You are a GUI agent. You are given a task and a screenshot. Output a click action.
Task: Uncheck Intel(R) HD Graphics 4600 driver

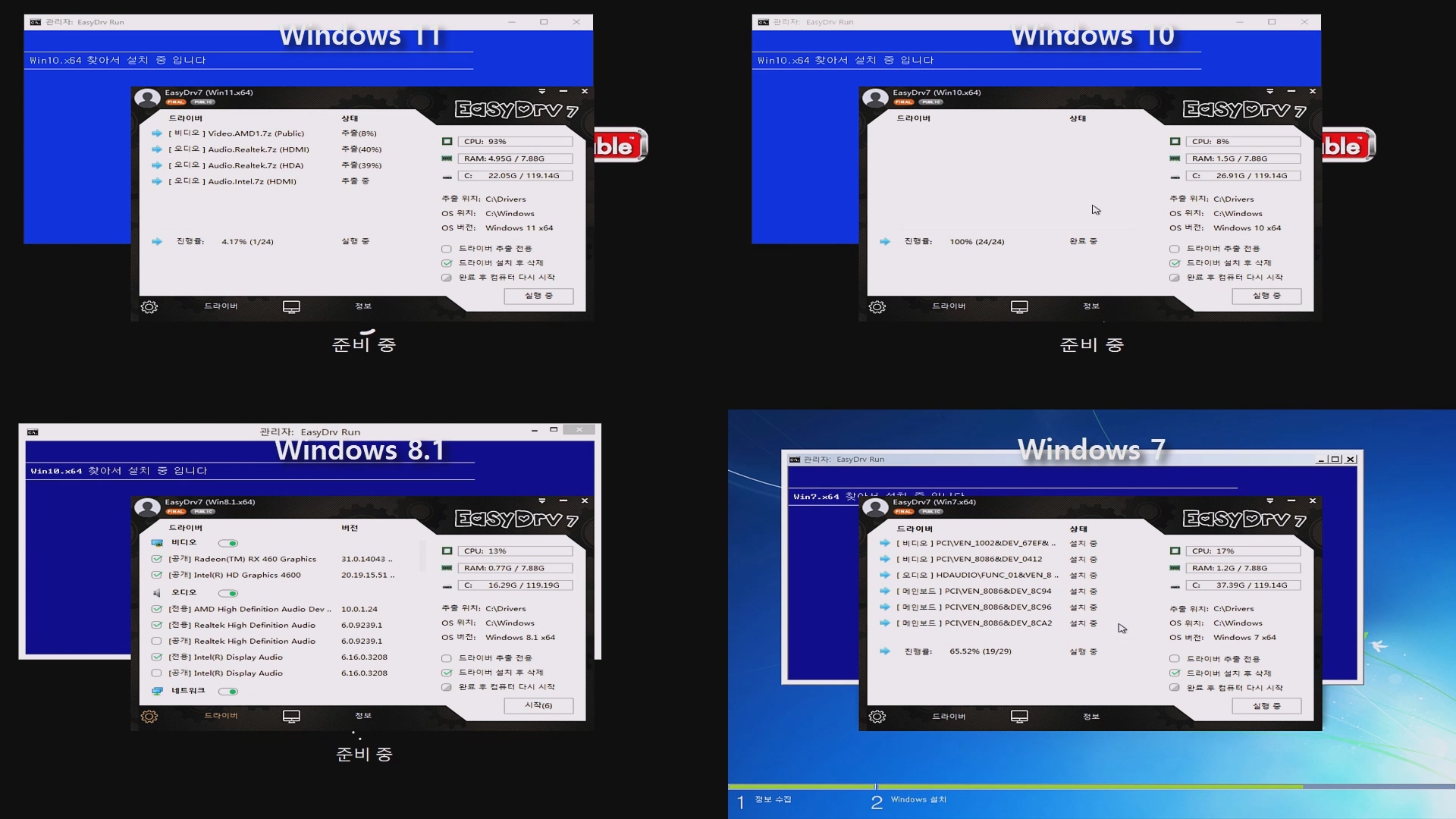coord(156,576)
